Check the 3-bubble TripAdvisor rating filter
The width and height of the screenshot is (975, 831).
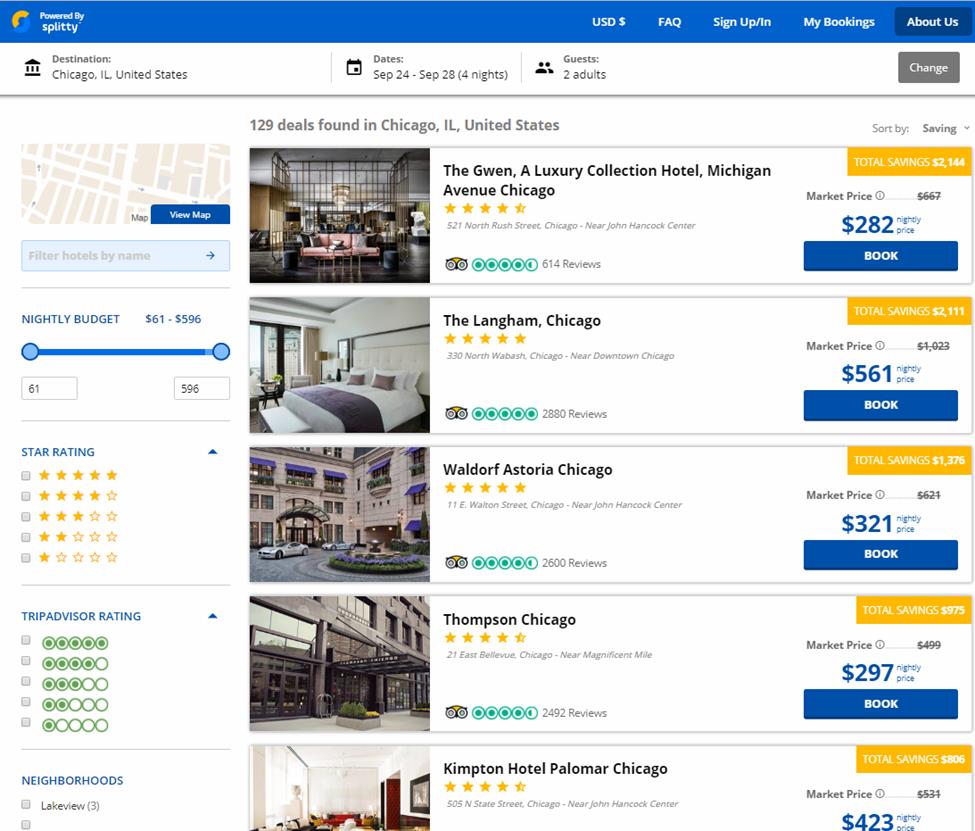click(x=26, y=681)
